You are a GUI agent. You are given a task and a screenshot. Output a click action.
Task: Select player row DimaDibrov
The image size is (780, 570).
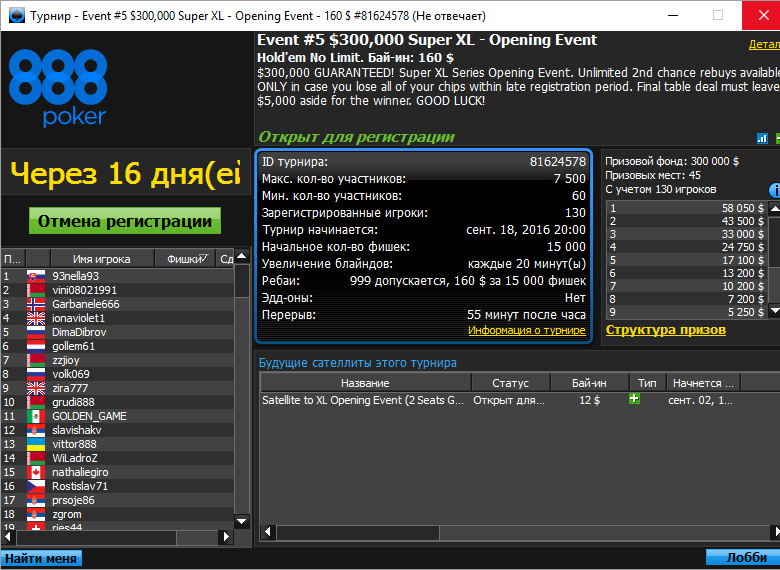point(118,332)
